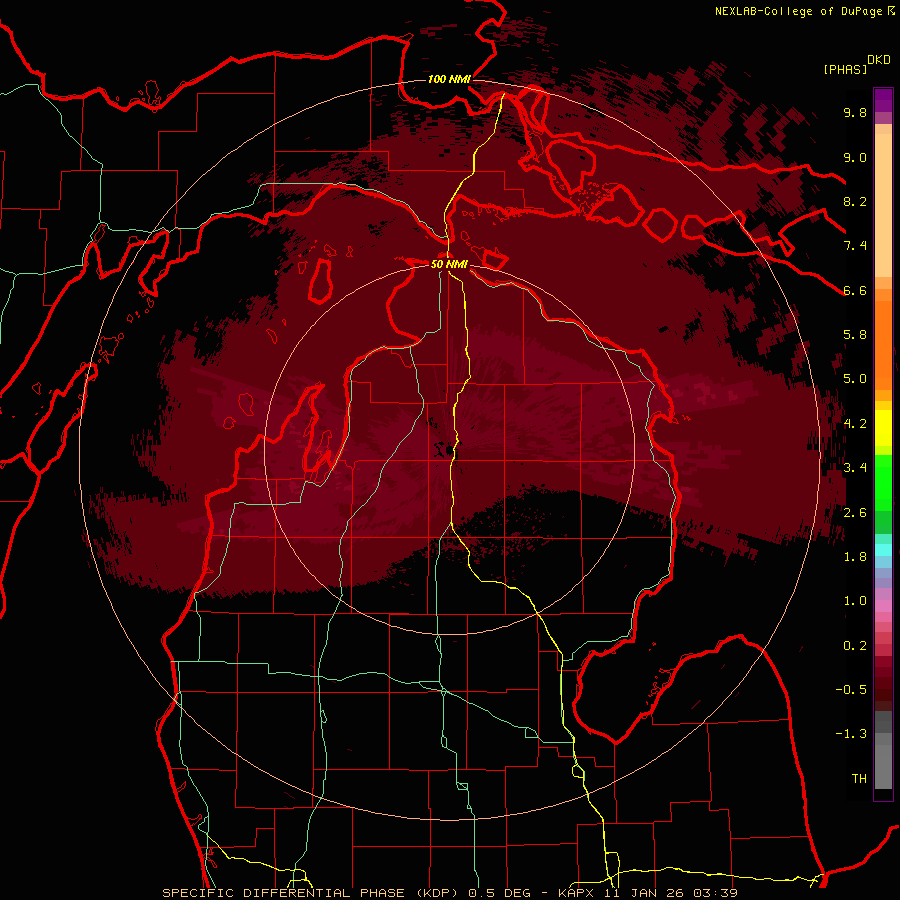
Task: Click the 9.8 legend value
Action: 855,112
